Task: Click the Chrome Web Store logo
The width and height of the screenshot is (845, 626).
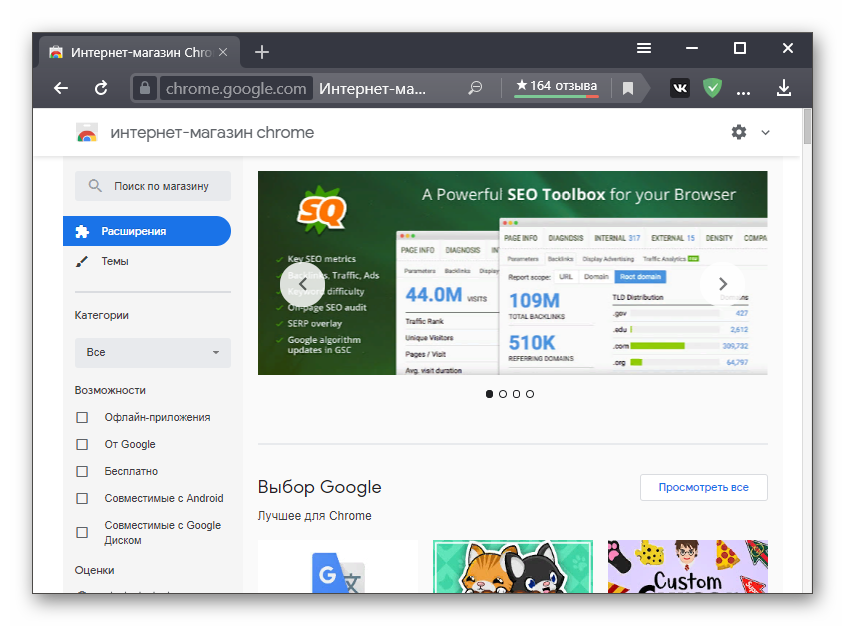Action: pos(87,132)
